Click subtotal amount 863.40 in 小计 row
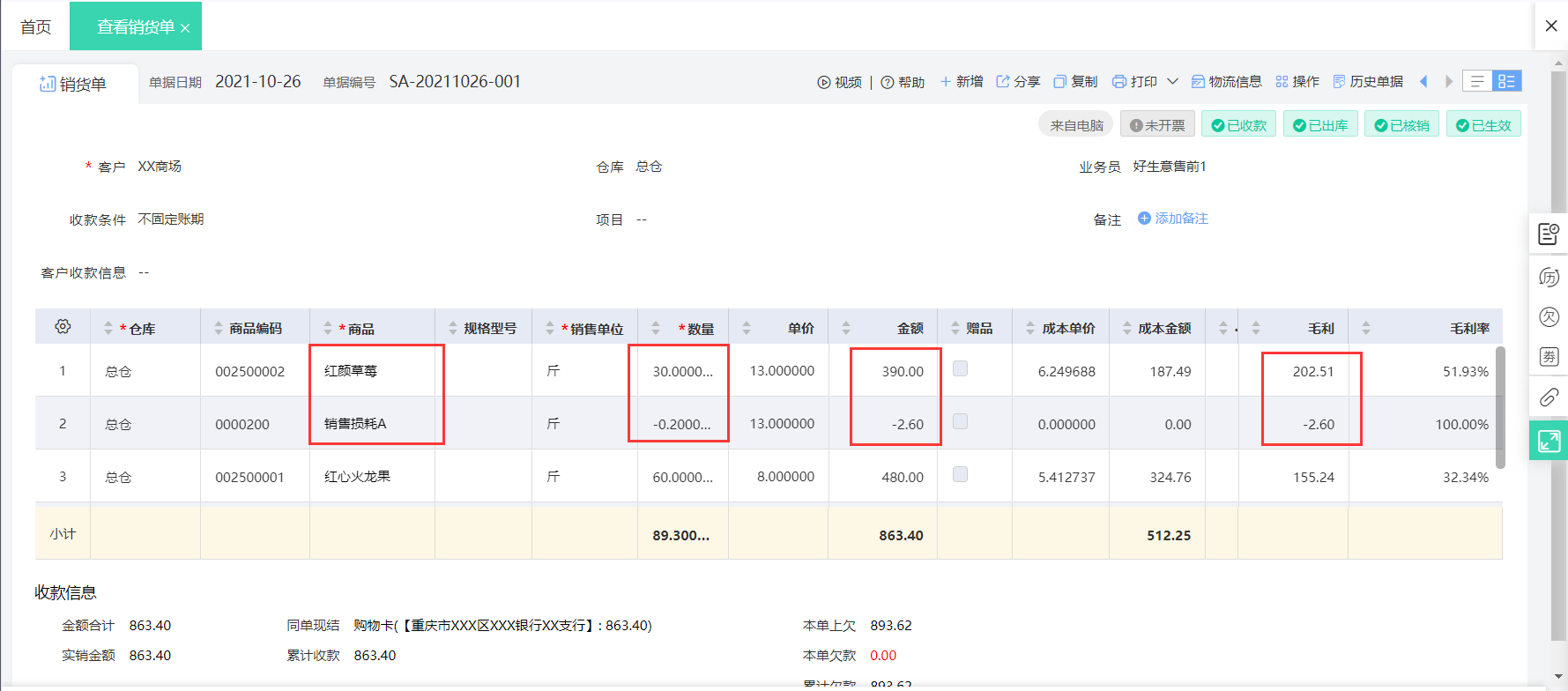The width and height of the screenshot is (1568, 691). [901, 535]
